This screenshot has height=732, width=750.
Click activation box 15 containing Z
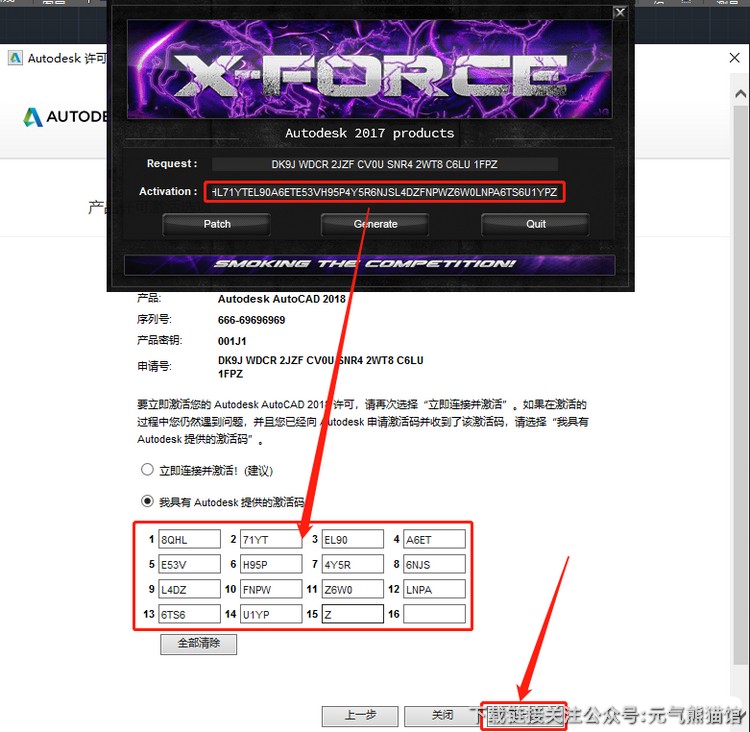click(x=352, y=615)
